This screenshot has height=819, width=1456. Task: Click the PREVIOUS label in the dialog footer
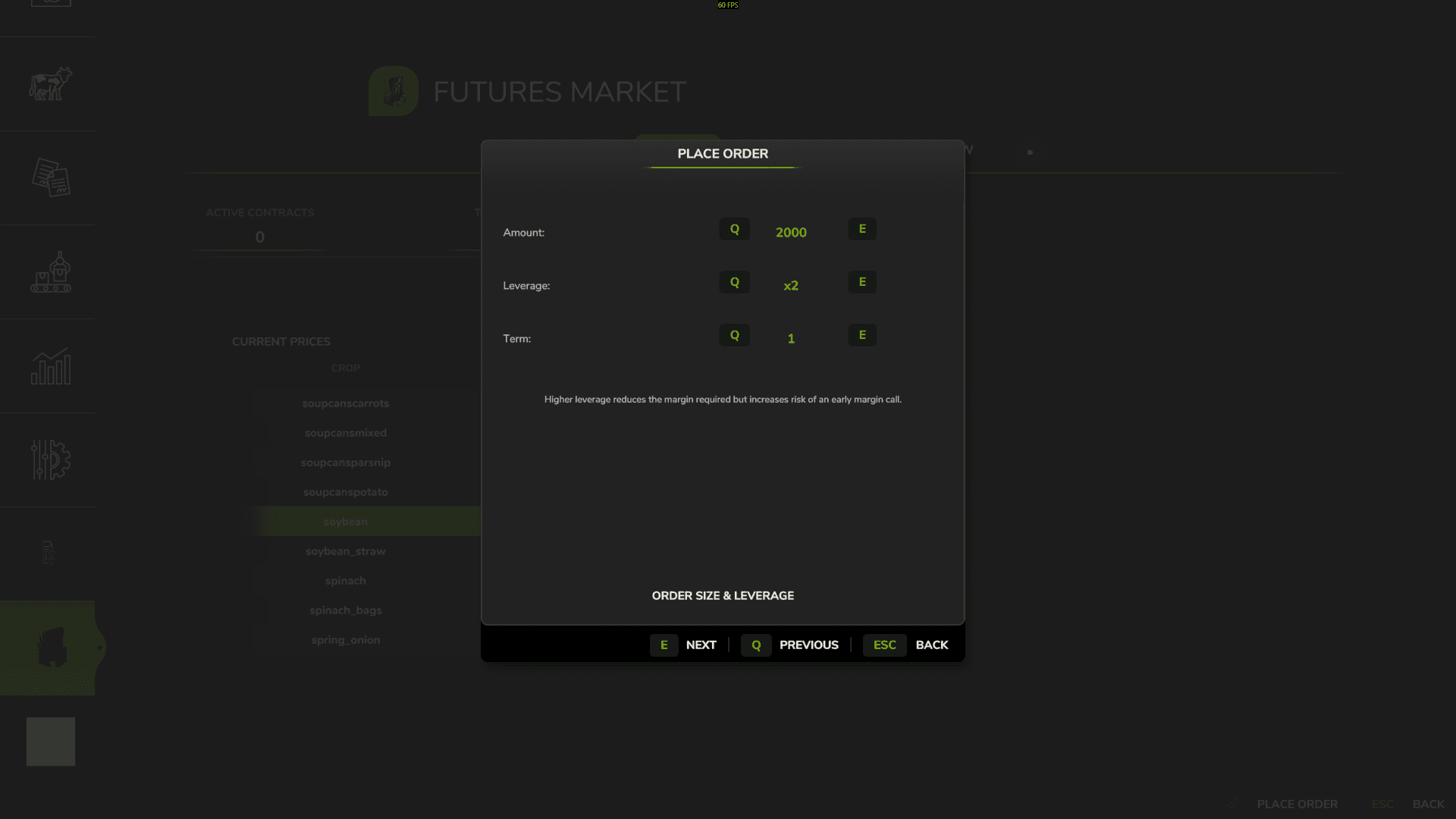click(x=809, y=645)
